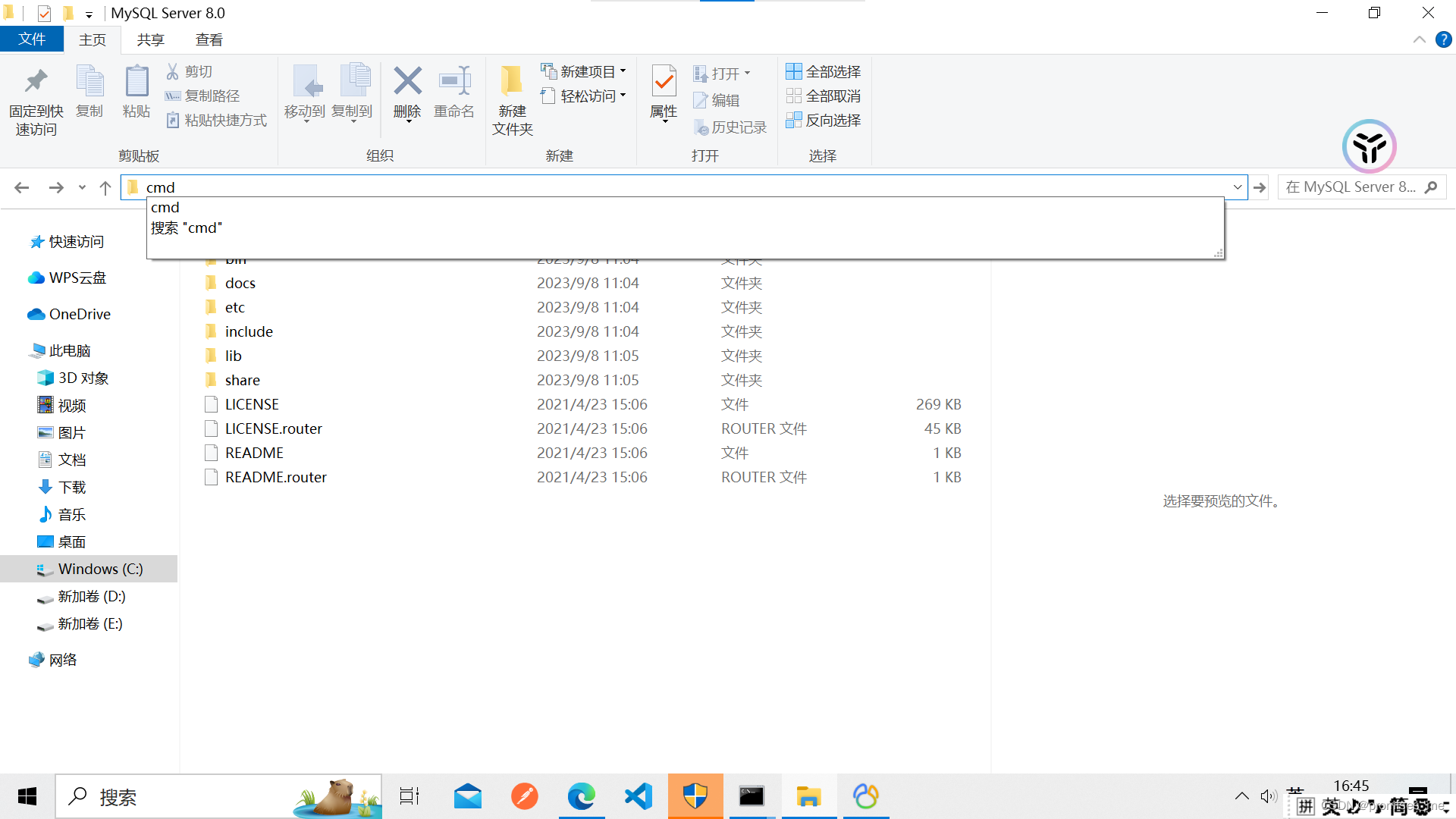The image size is (1456, 819).
Task: Select the LICENSE.router file
Action: (x=273, y=428)
